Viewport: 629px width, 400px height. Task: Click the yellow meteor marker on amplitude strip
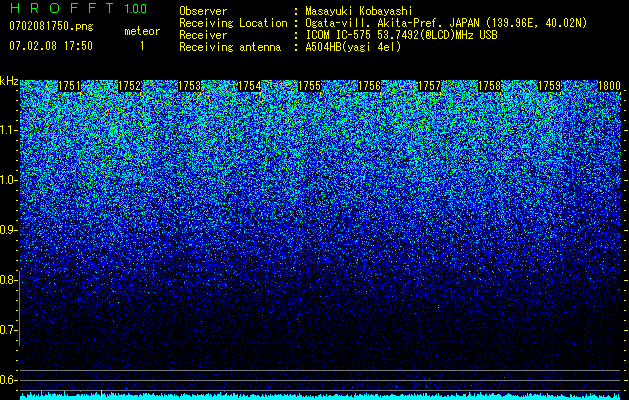click(x=101, y=395)
